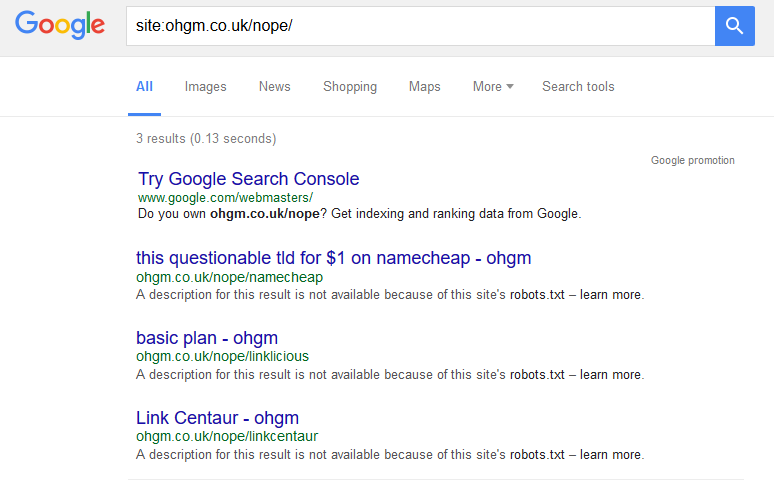Switch to the News tab

[274, 87]
